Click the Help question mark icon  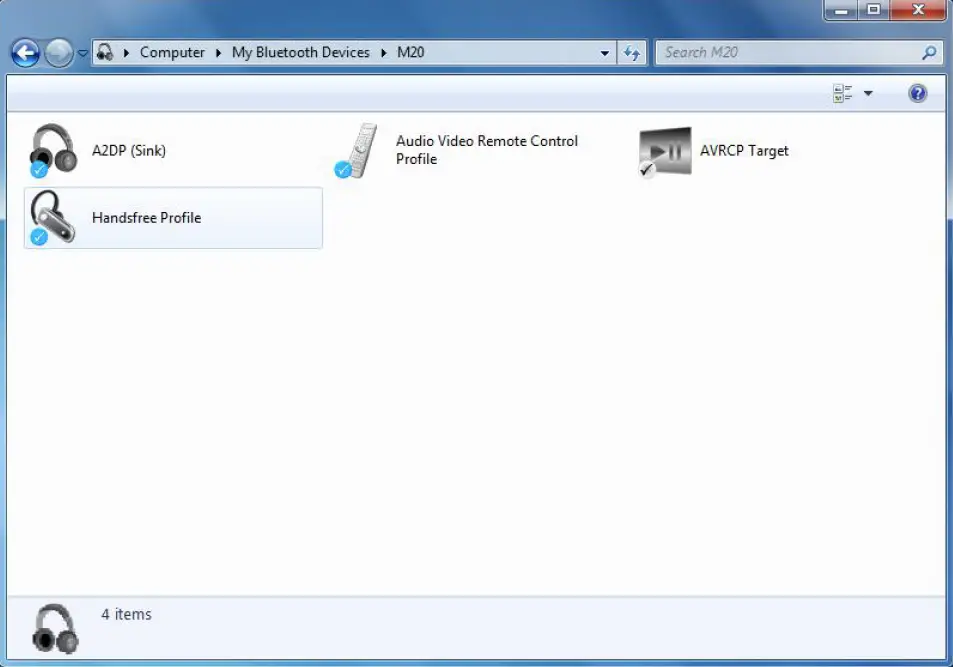[x=917, y=93]
